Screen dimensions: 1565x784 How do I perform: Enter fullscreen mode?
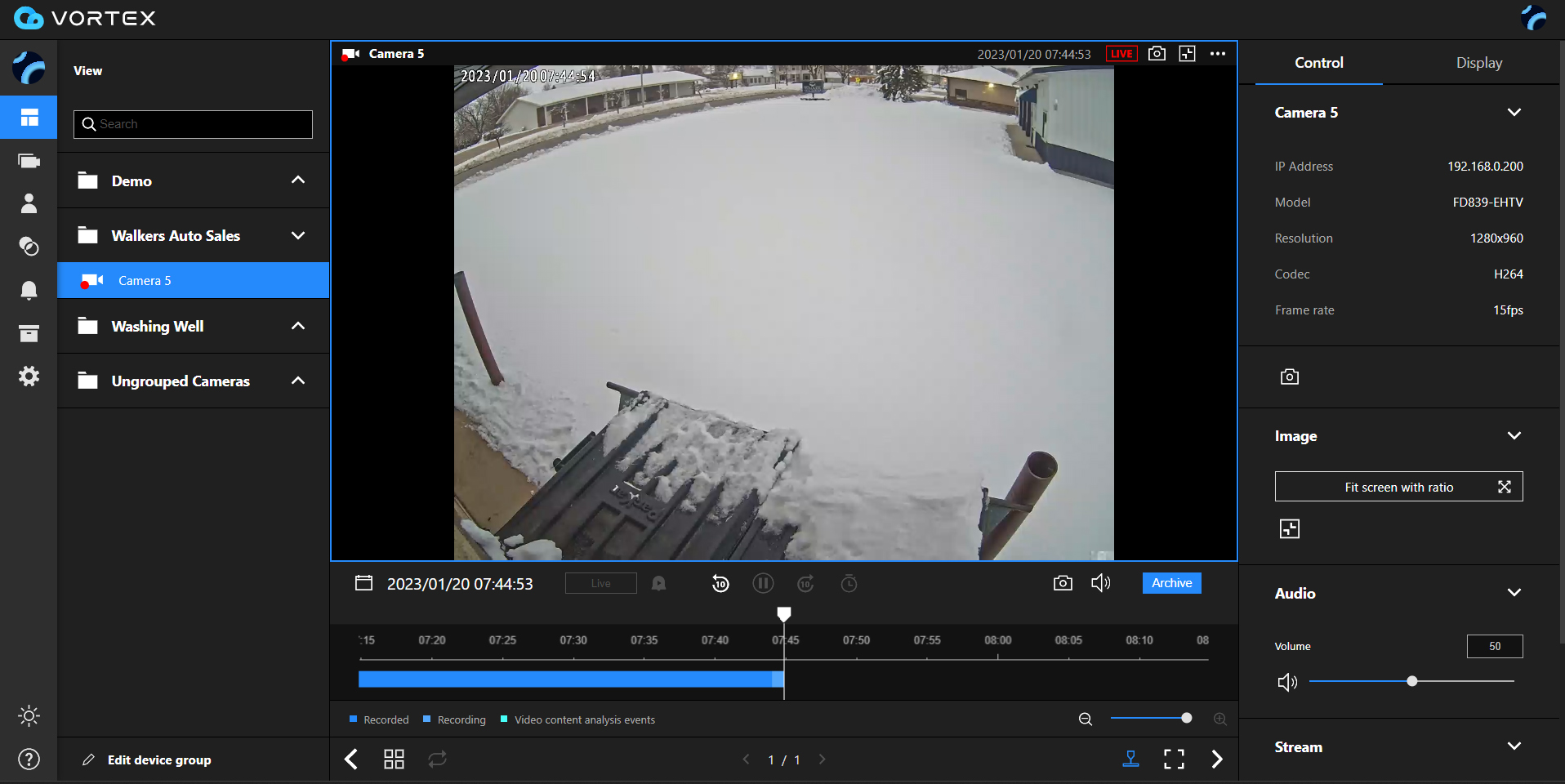(1174, 759)
